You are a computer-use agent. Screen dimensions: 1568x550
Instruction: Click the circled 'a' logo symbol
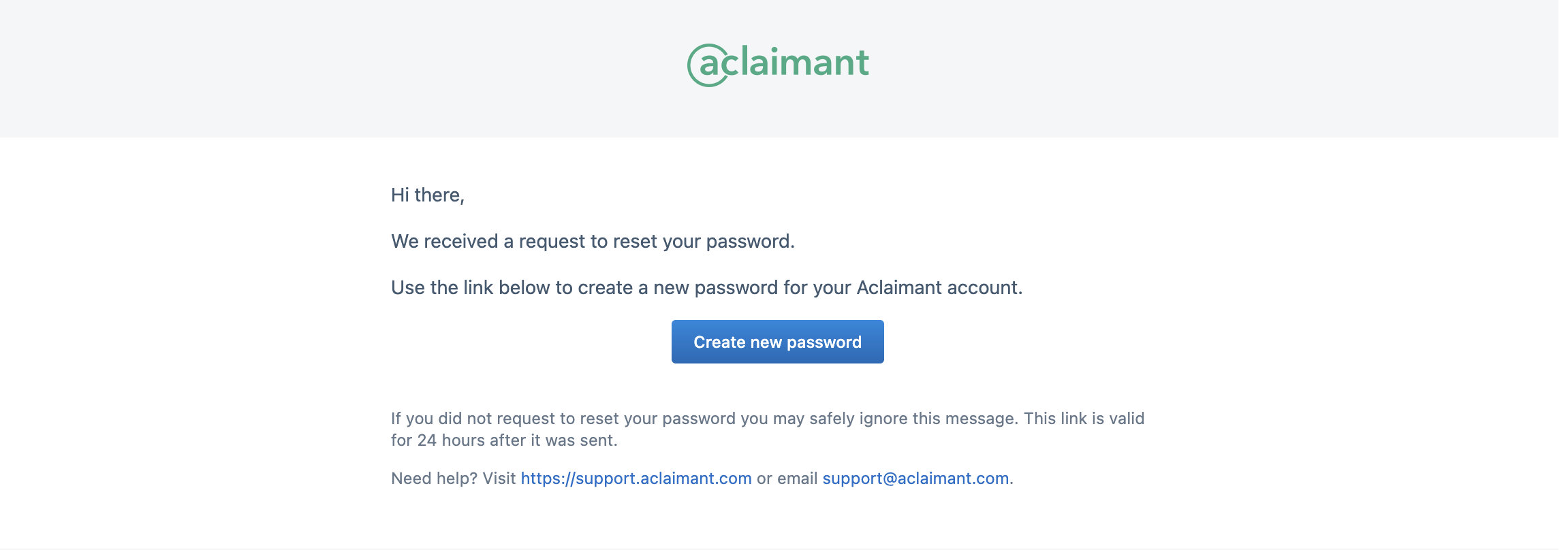tap(708, 65)
